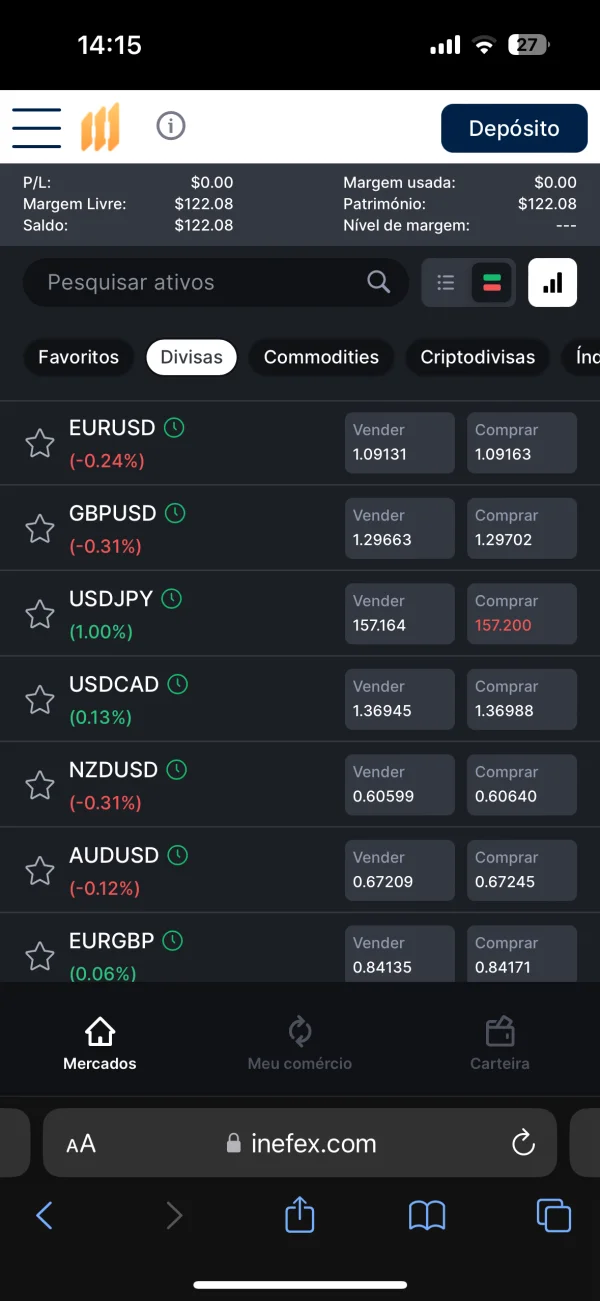Open Safari bookmarks book icon
This screenshot has height=1301, width=600.
(x=427, y=1215)
